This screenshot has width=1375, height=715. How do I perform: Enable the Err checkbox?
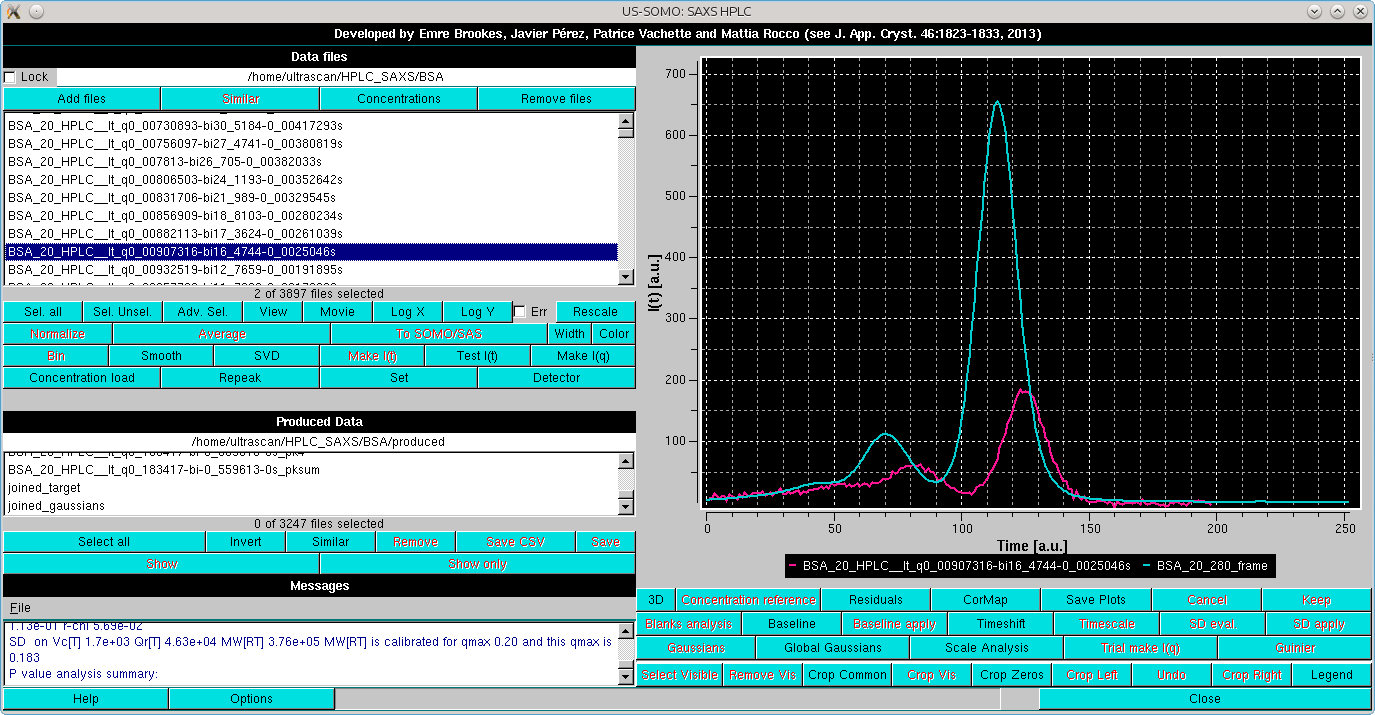[x=519, y=312]
